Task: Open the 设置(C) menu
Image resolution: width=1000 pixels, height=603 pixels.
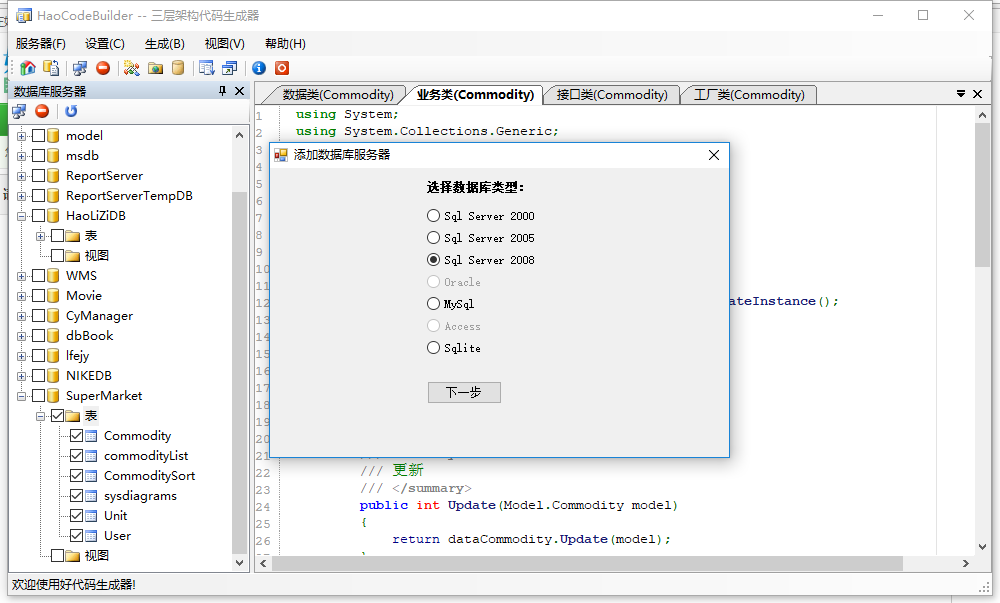Action: [105, 43]
